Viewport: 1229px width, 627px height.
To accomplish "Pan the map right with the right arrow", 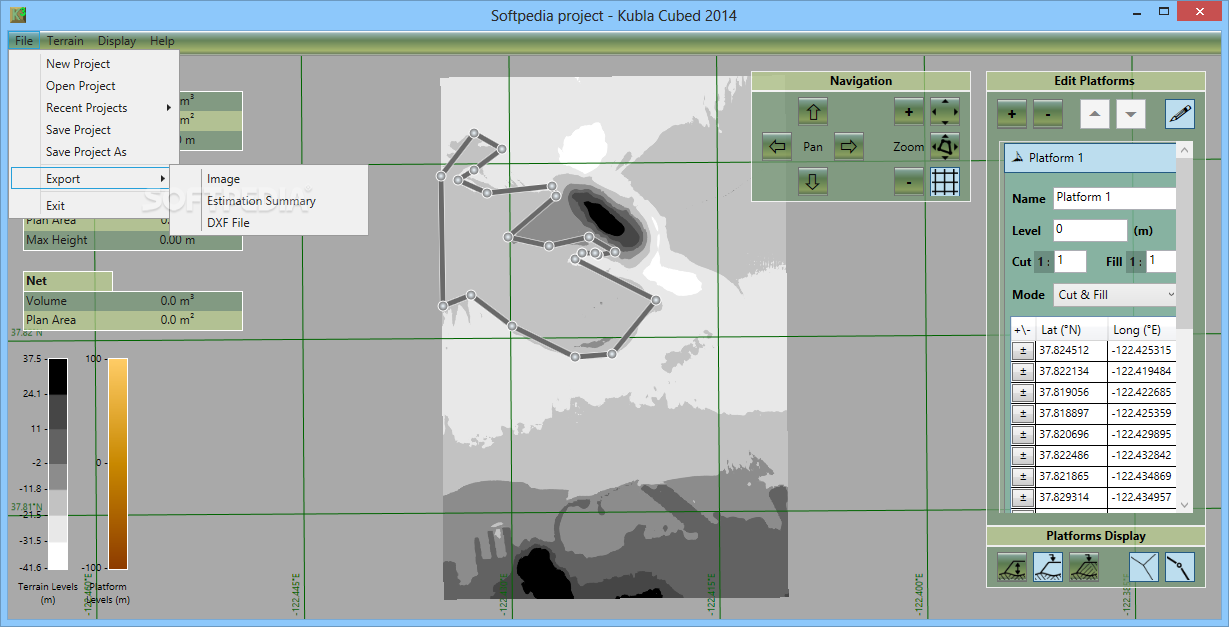I will click(849, 147).
